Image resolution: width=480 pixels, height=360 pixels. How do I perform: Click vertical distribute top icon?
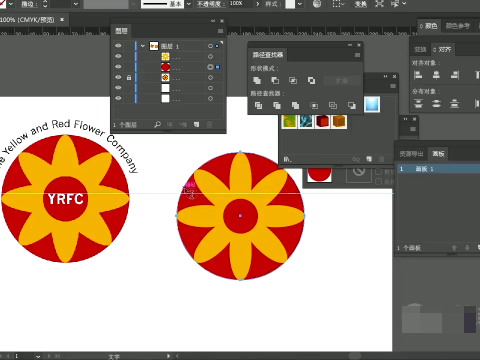click(418, 104)
